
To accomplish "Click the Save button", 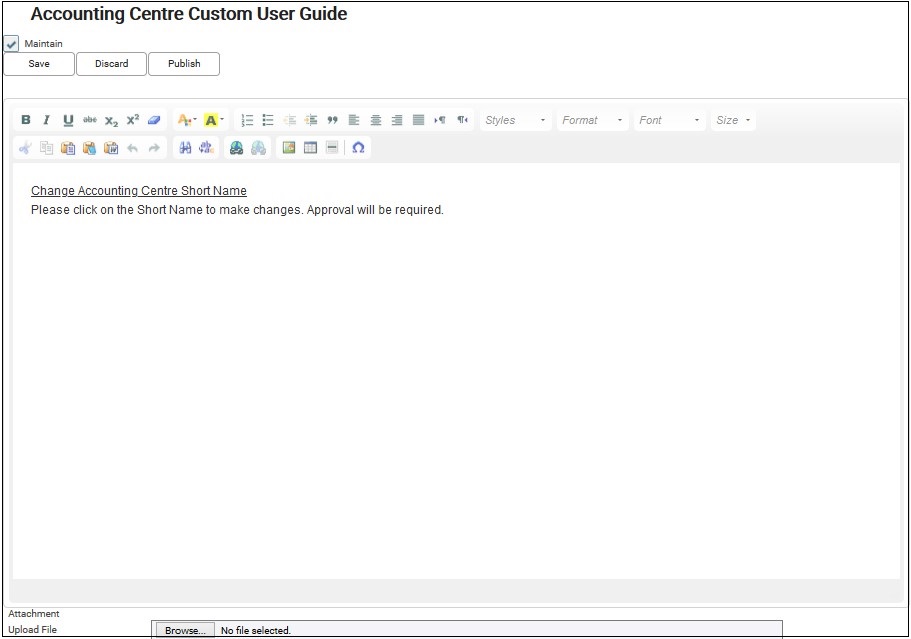I will pos(39,64).
